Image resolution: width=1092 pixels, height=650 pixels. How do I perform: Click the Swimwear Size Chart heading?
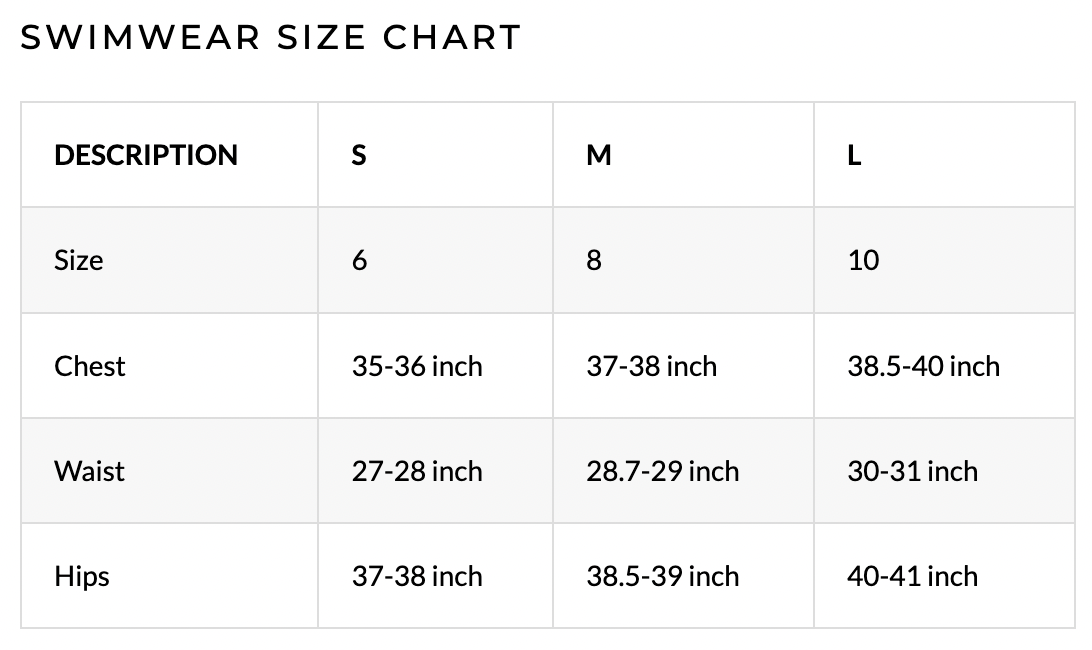(x=271, y=37)
